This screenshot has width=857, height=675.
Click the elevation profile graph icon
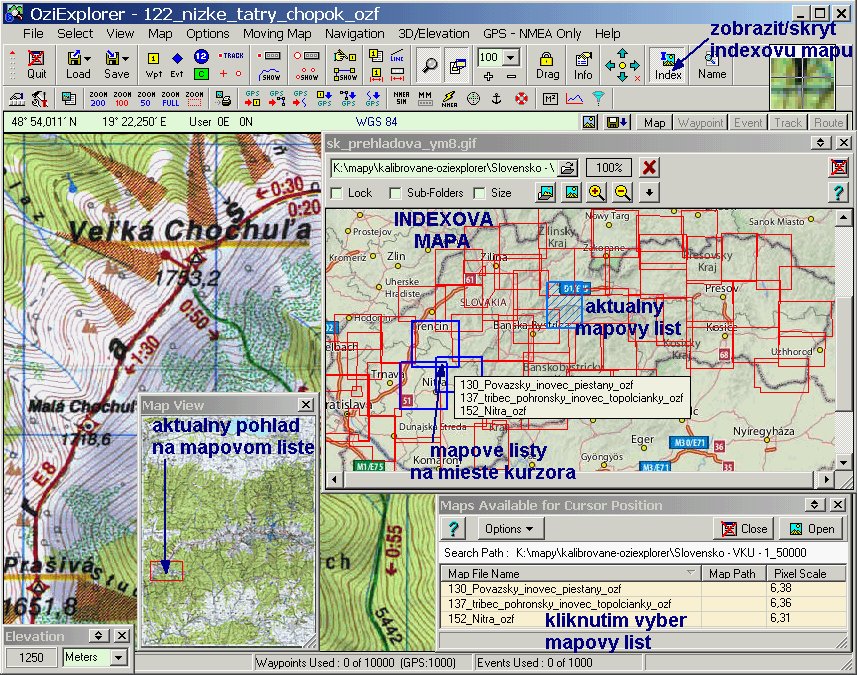click(574, 98)
